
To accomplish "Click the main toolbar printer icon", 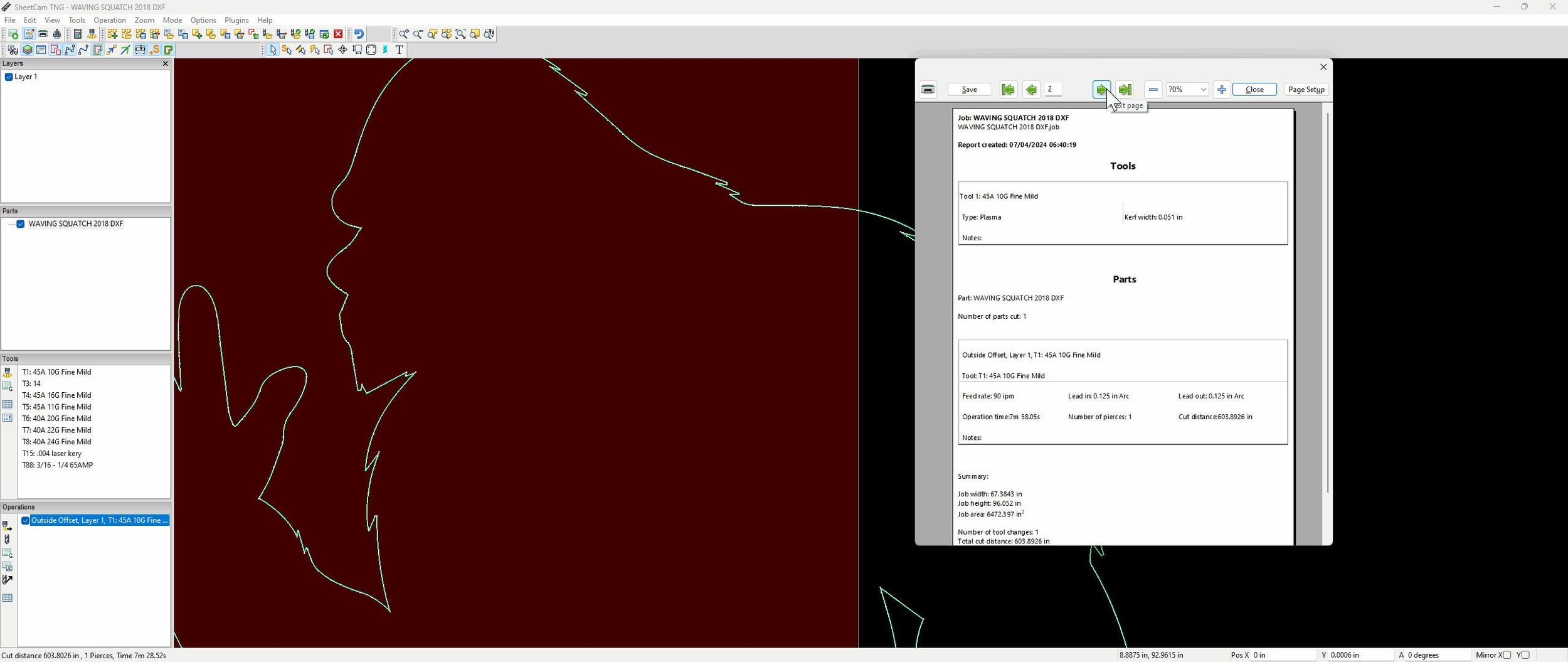I will (x=43, y=34).
